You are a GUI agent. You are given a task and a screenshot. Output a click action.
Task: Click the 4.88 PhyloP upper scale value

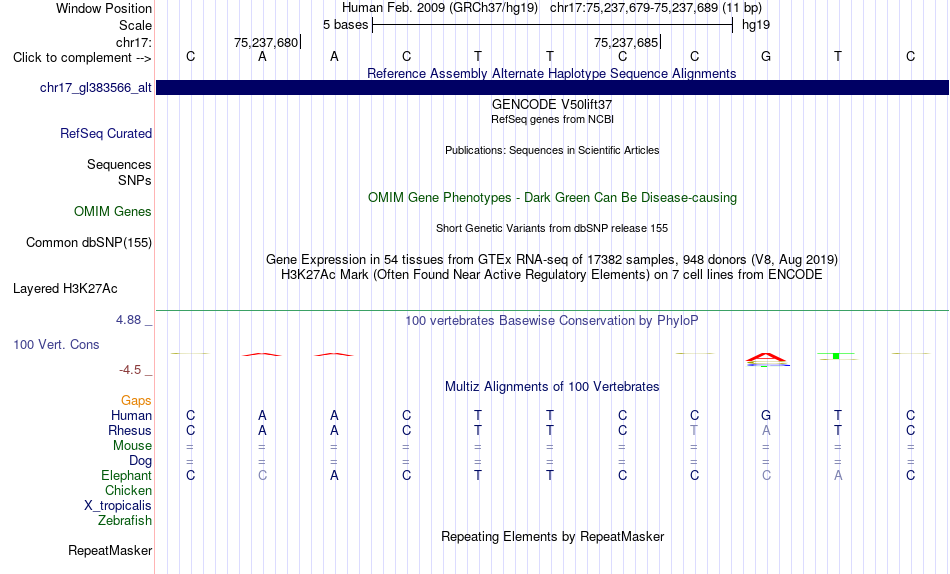128,319
